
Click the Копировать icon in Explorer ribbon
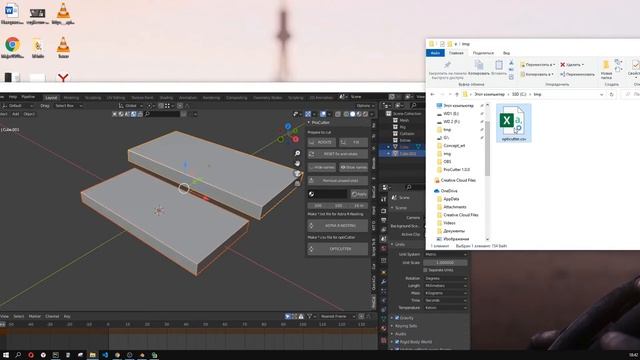[x=479, y=65]
